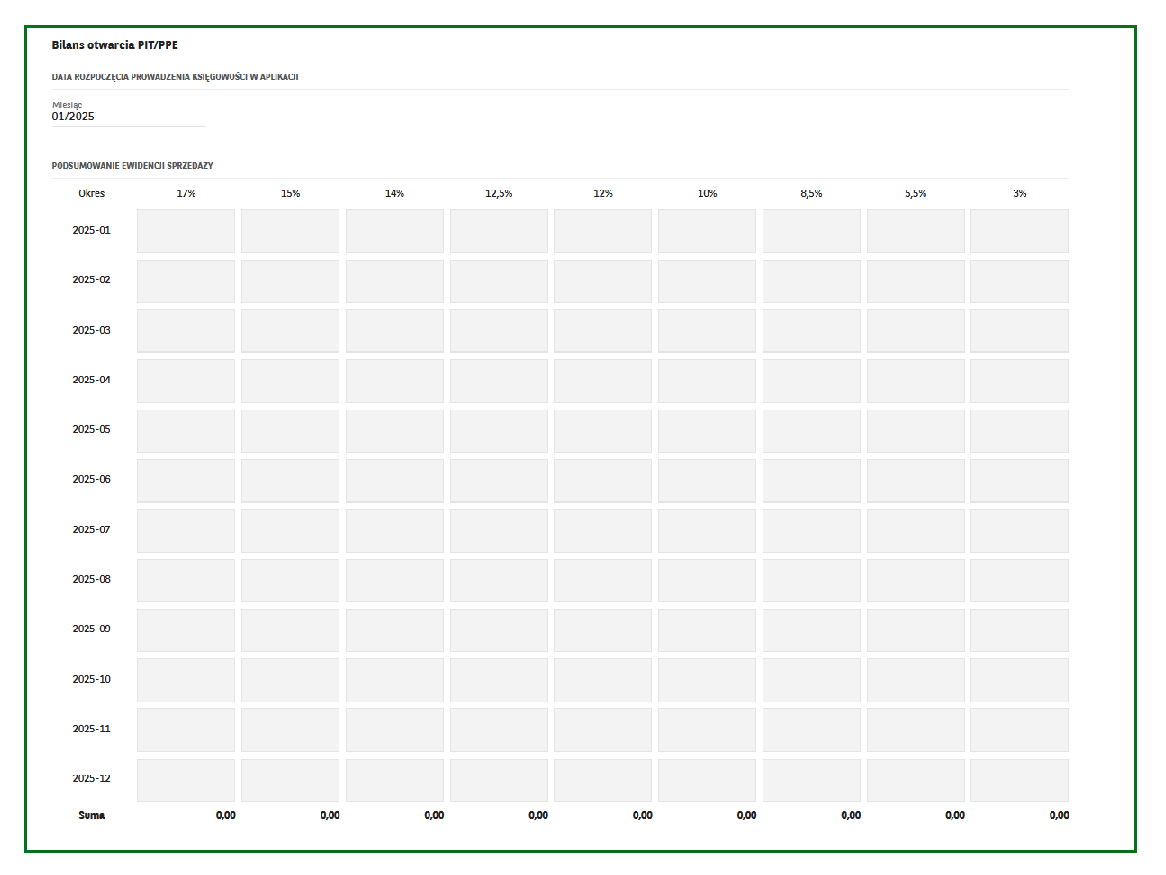Click the 5,5% cell for 2025-12
This screenshot has height=875, width=1166.
[x=916, y=781]
